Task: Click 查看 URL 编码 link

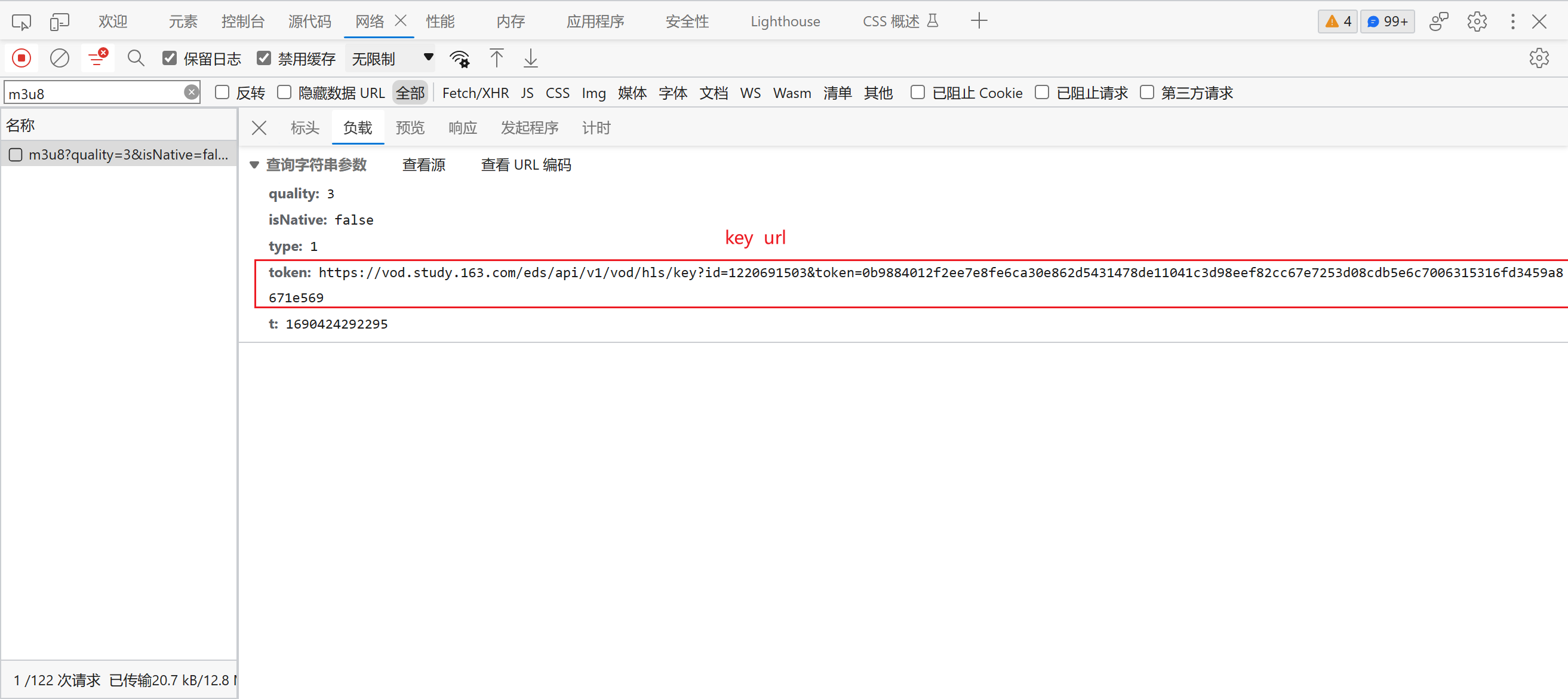Action: (x=525, y=164)
